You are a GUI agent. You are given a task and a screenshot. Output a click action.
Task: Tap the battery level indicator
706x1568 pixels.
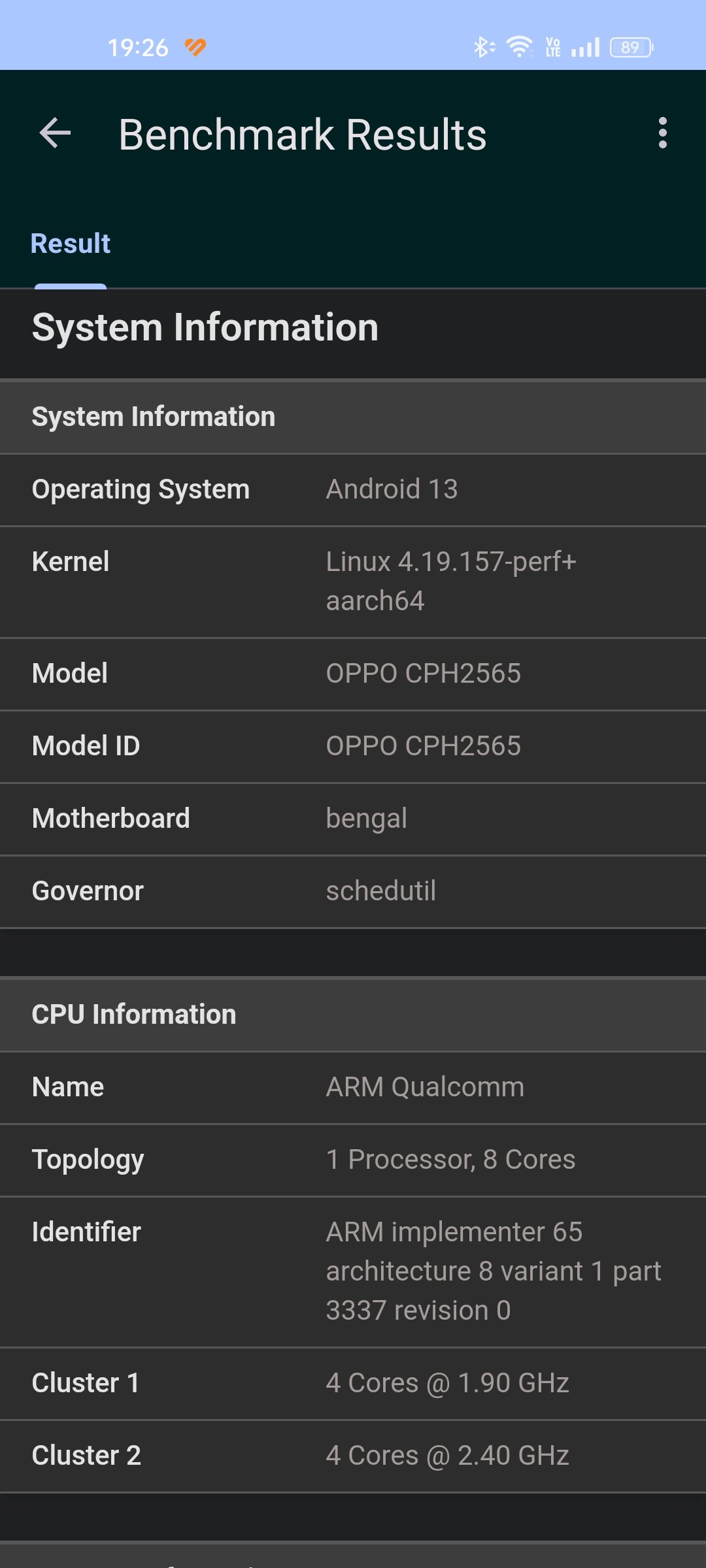click(631, 47)
